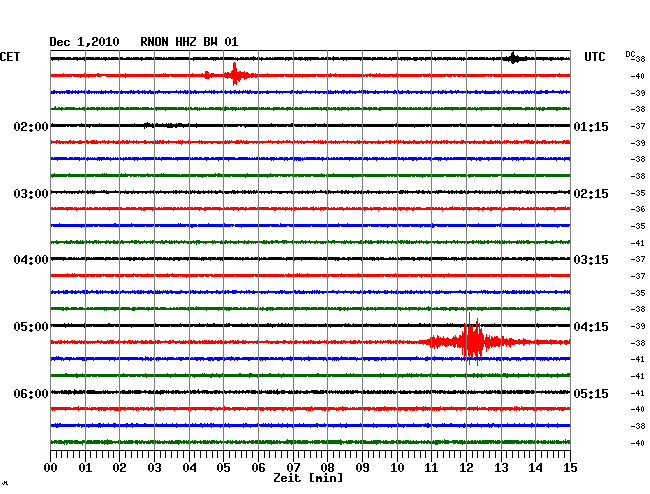Click the black seismic burst on the top trace
Image resolution: width=650 pixels, height=494 pixels.
[x=514, y=58]
